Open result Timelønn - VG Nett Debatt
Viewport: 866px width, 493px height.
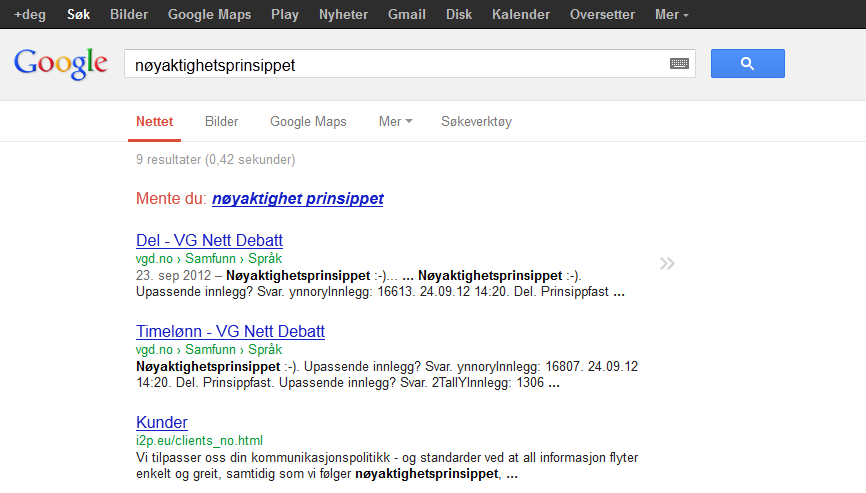point(230,331)
